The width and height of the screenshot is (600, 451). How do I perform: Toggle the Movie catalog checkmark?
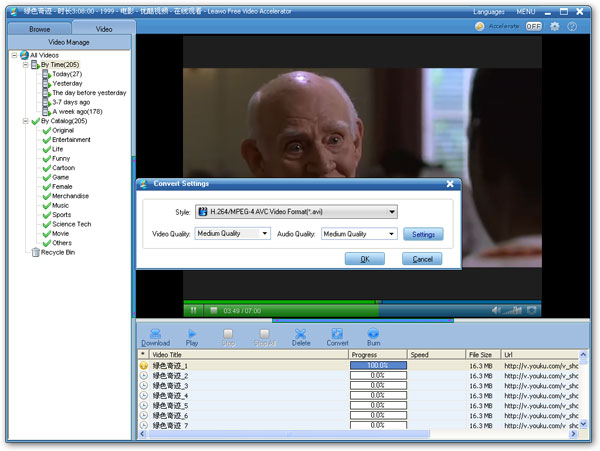pos(47,233)
